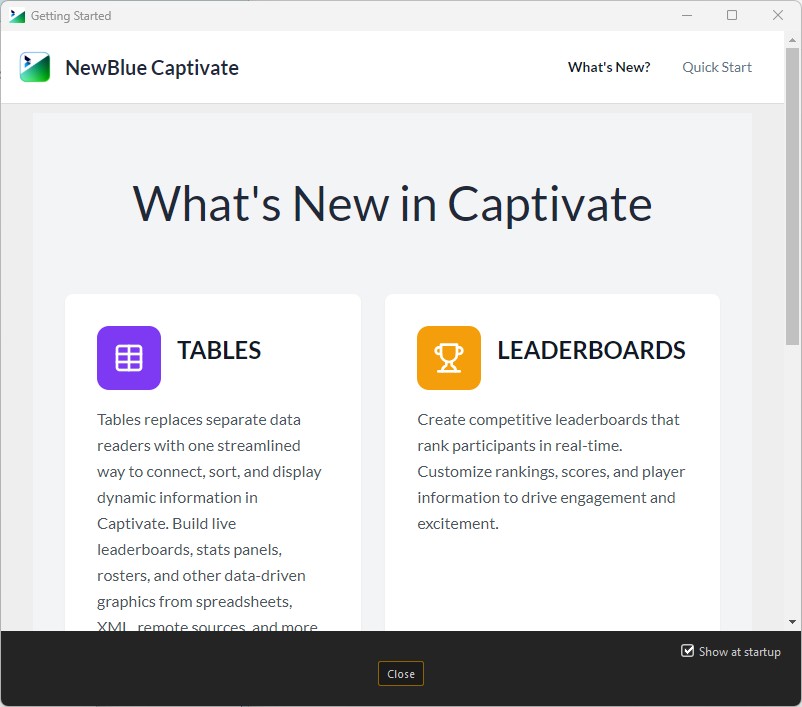The image size is (802, 707).
Task: Click the What's New in Captivate headline
Action: pyautogui.click(x=392, y=204)
